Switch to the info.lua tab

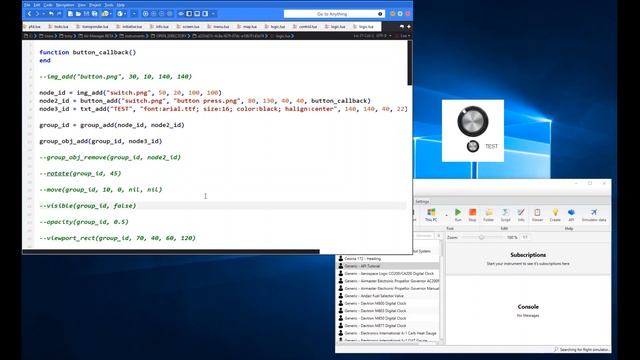point(159,27)
